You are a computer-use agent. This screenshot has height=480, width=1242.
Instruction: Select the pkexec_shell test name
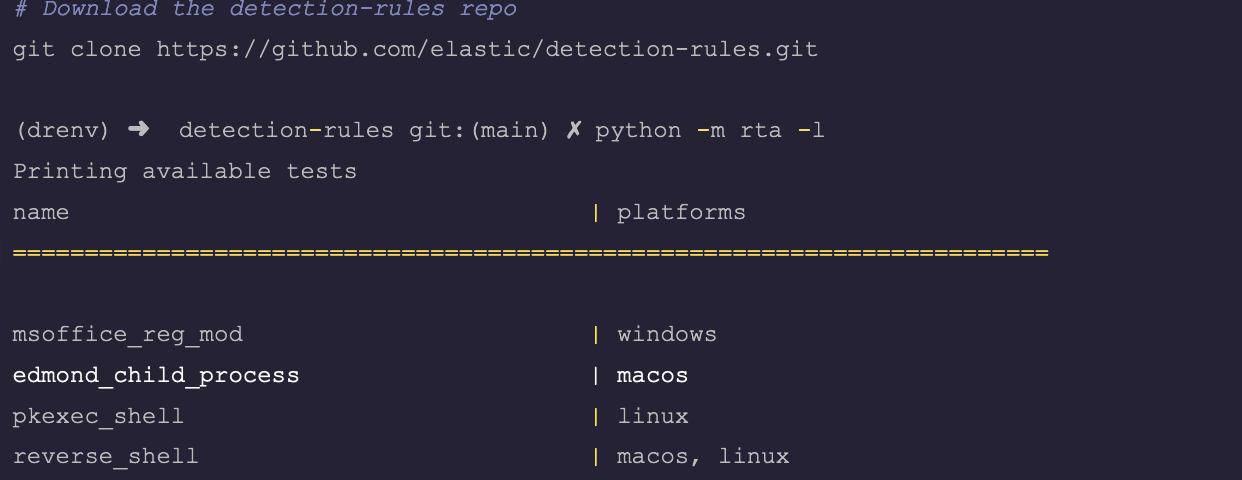(98, 416)
